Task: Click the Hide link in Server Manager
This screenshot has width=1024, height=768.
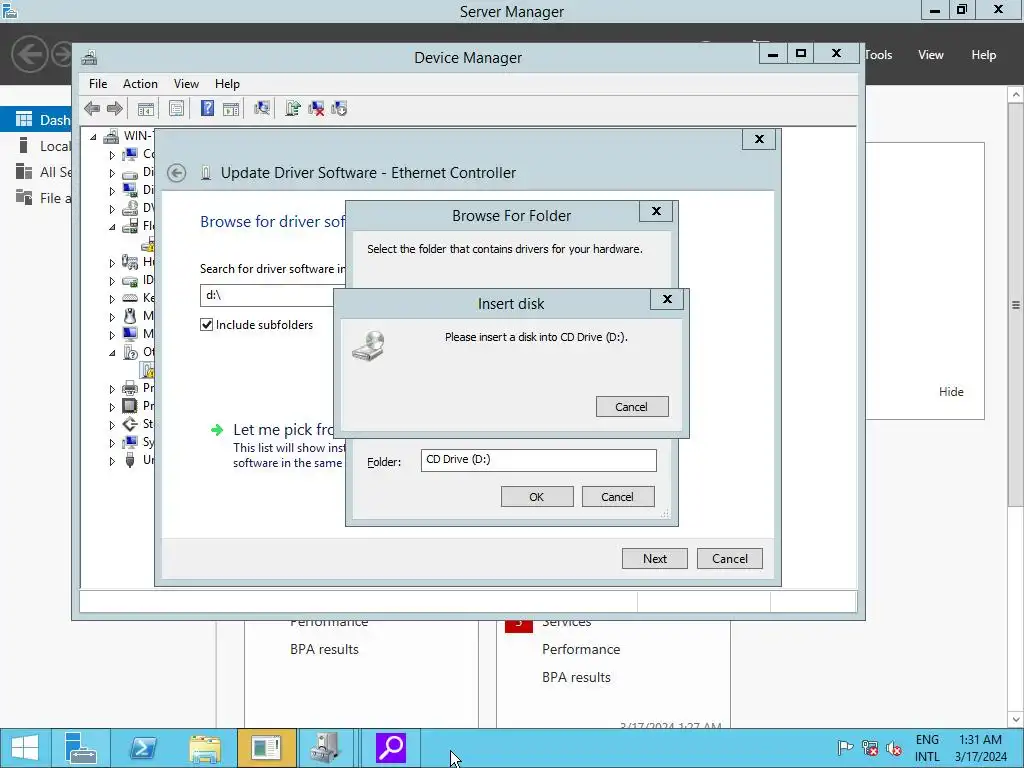Action: (x=951, y=392)
